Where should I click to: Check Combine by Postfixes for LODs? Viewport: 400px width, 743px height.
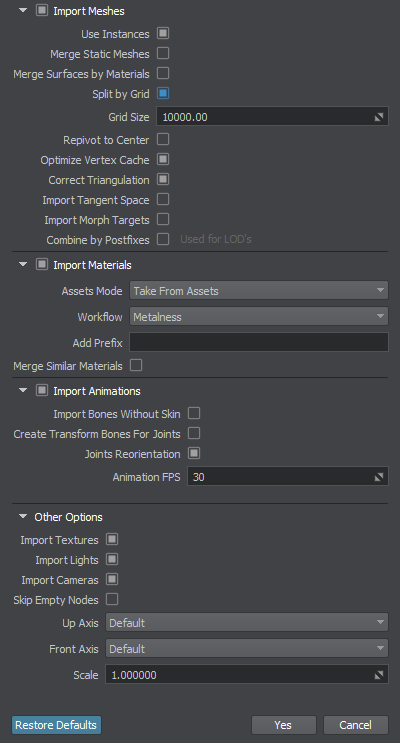point(163,239)
